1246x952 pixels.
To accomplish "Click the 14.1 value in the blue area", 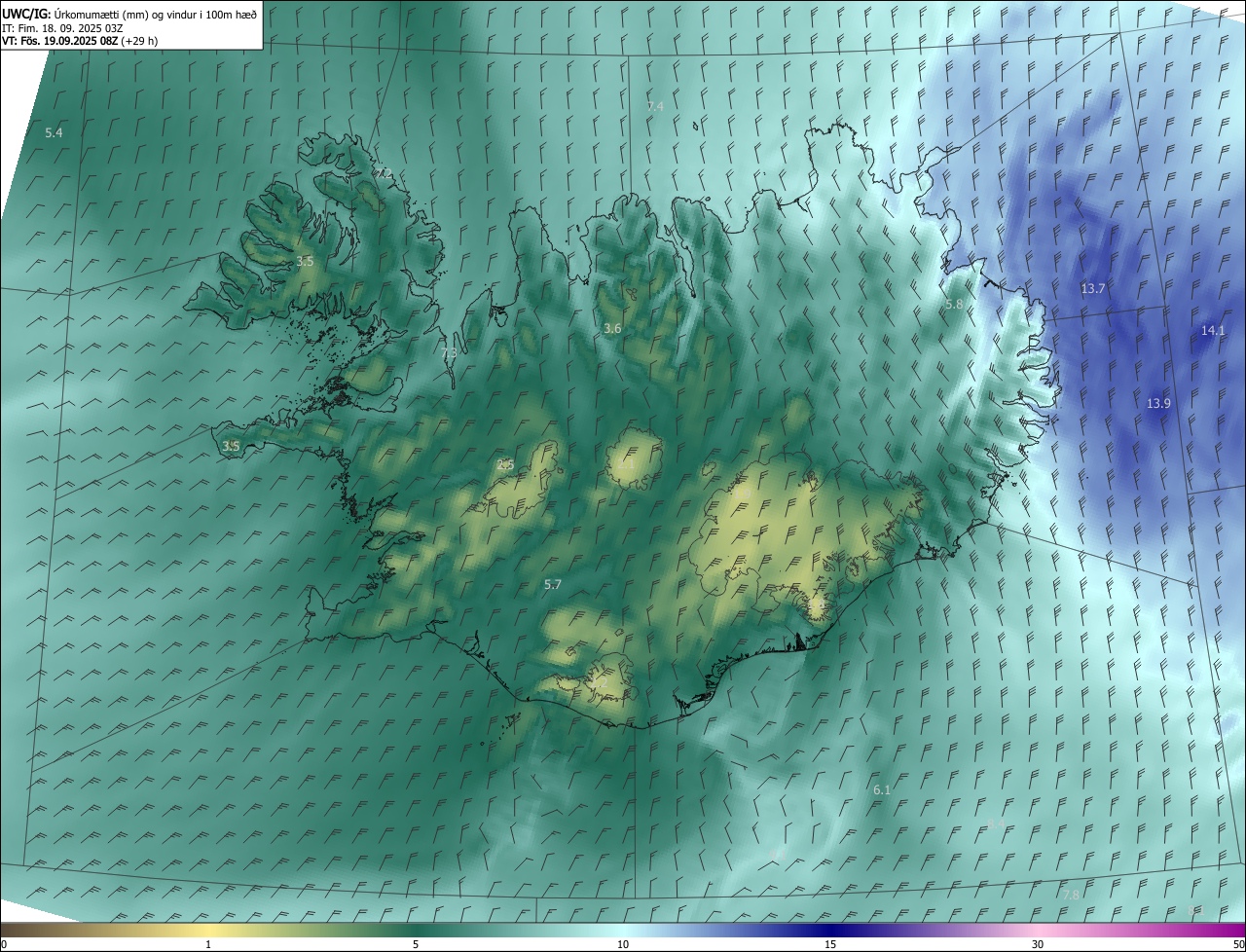I will coord(1213,330).
